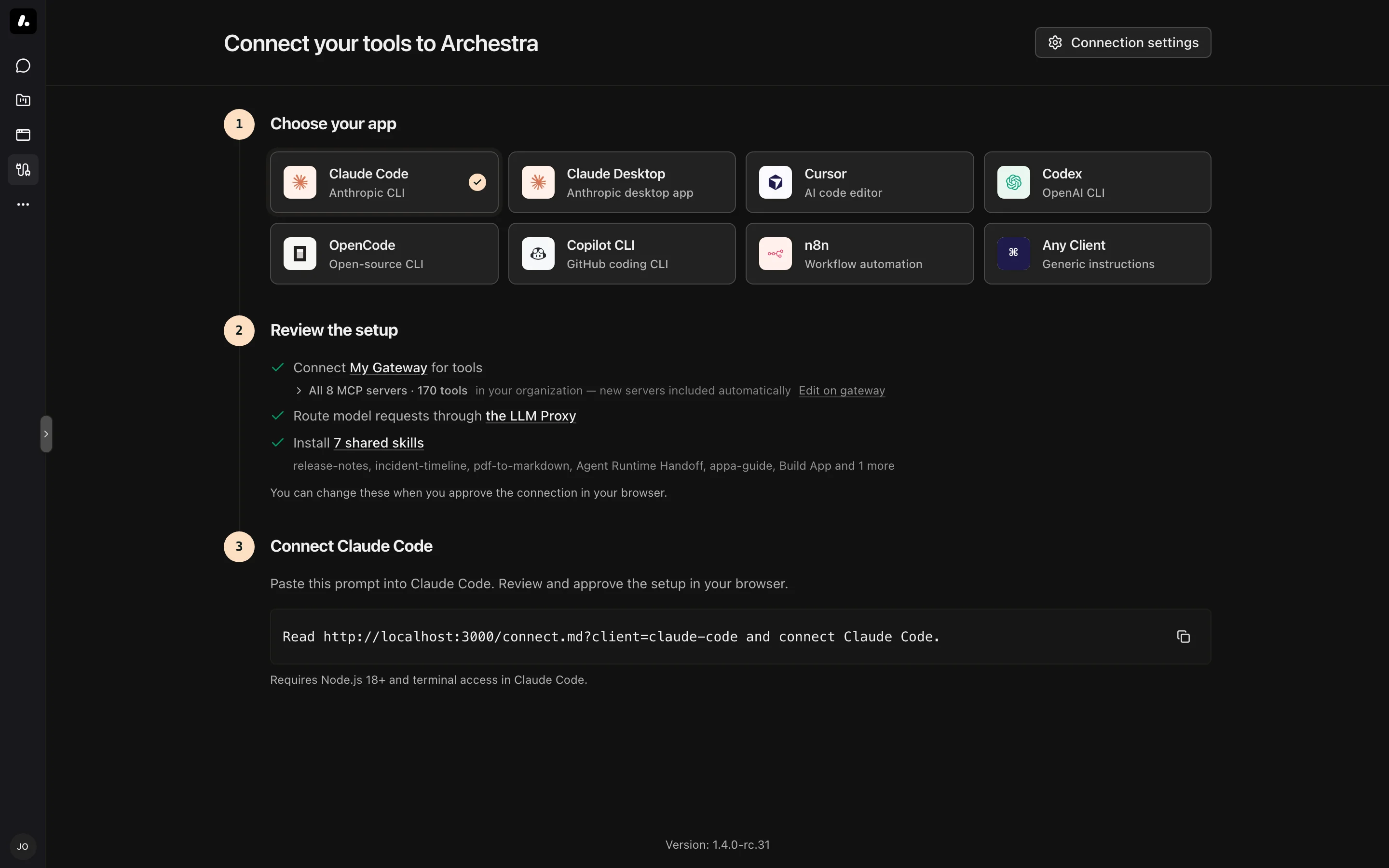Screen dimensions: 1389x868
Task: Click the Copilot CLI face icon
Action: 538,253
